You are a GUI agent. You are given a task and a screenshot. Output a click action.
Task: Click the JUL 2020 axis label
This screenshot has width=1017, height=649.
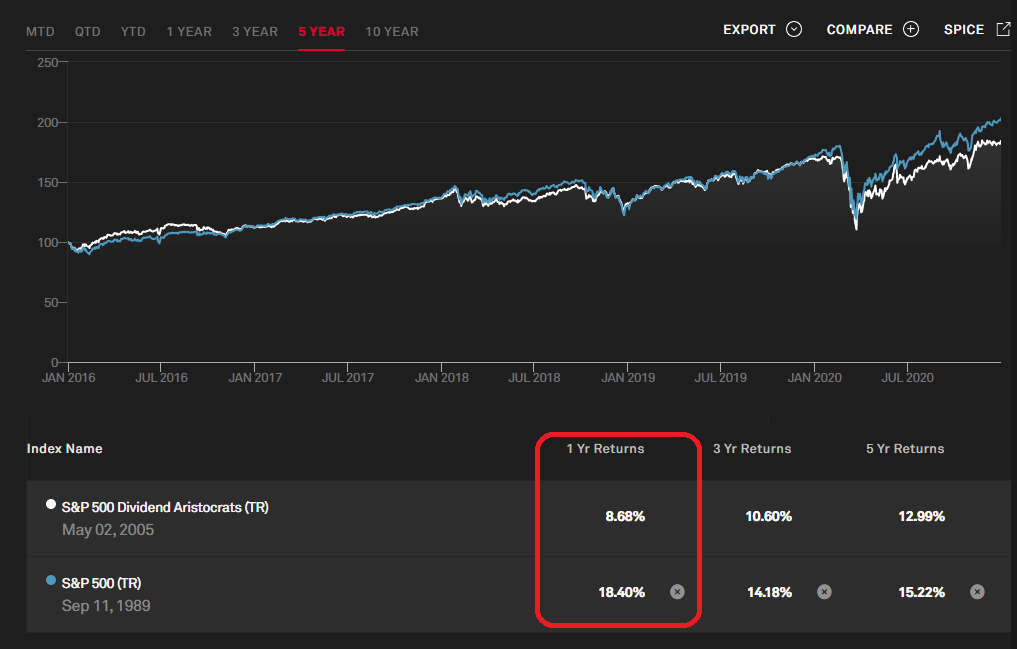[x=907, y=378]
